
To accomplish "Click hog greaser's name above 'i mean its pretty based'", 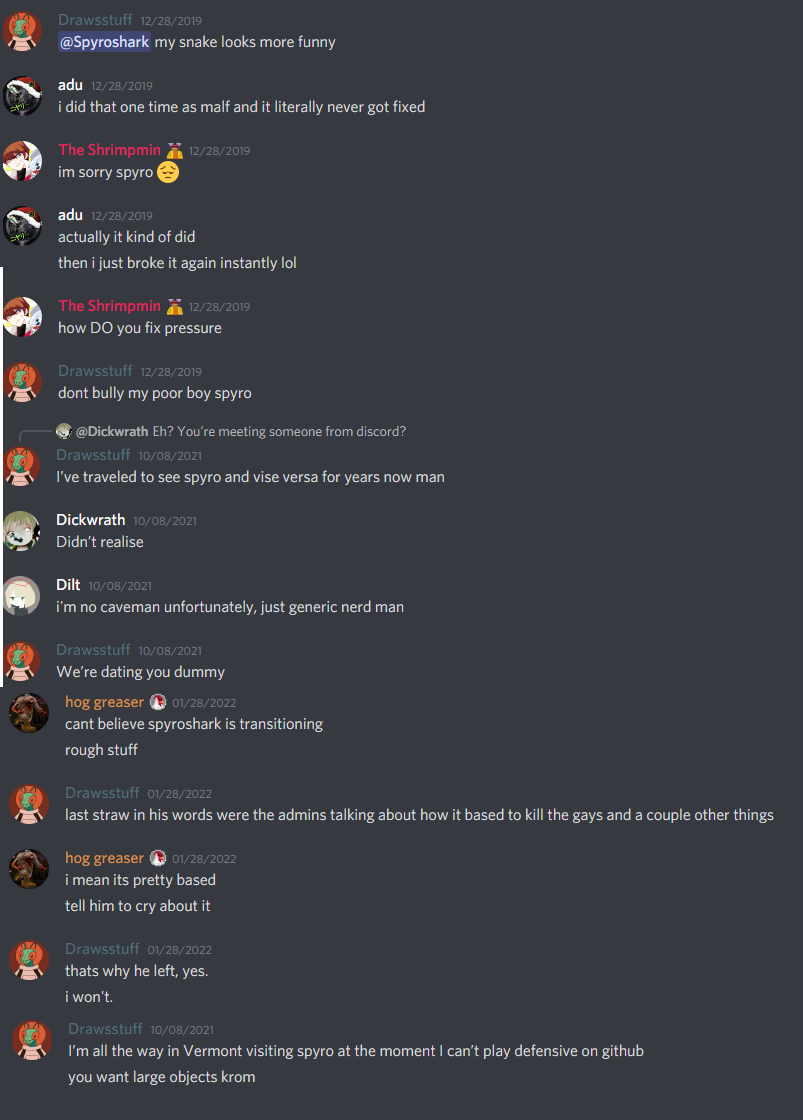I will pyautogui.click(x=104, y=858).
